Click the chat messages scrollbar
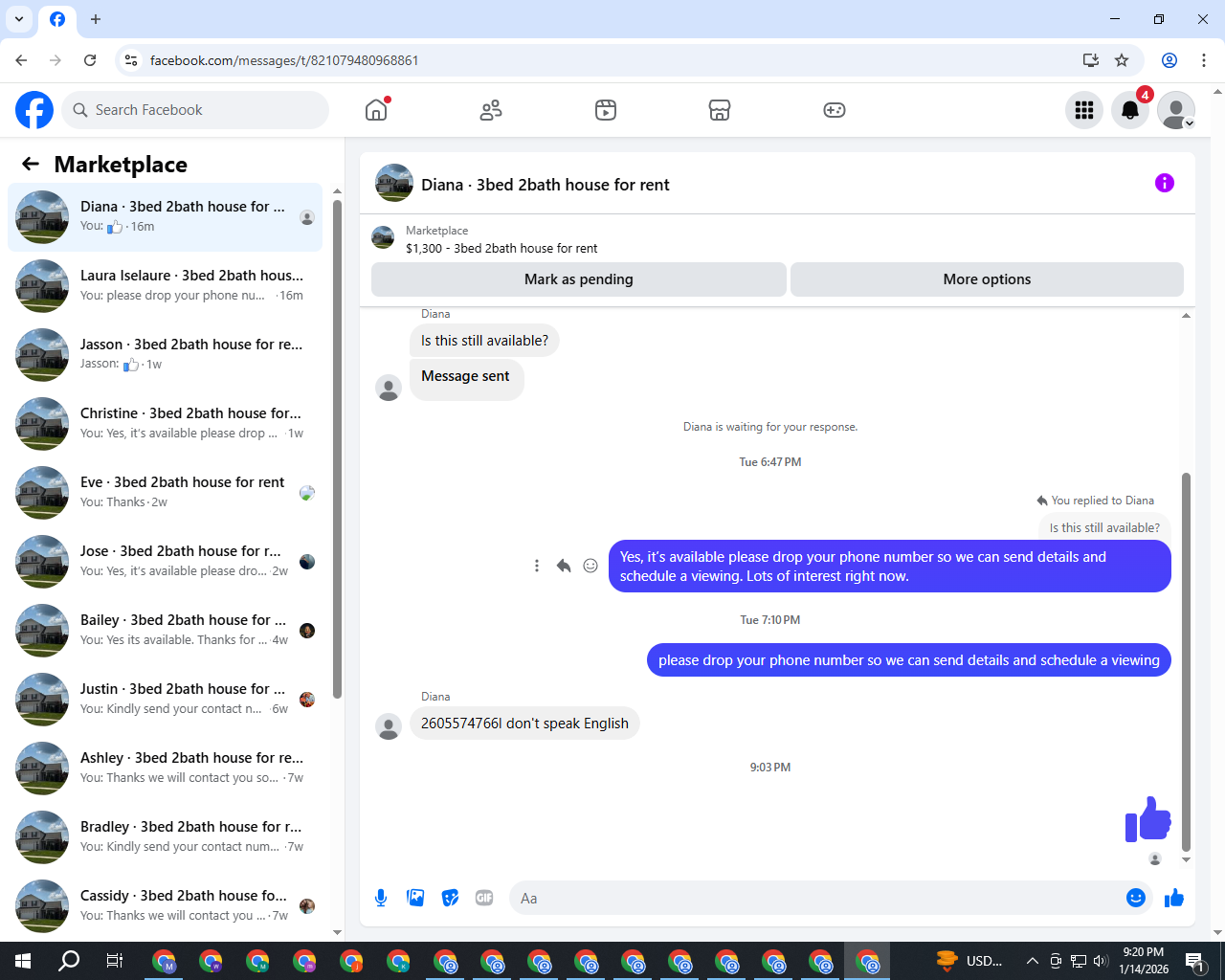 1187,660
